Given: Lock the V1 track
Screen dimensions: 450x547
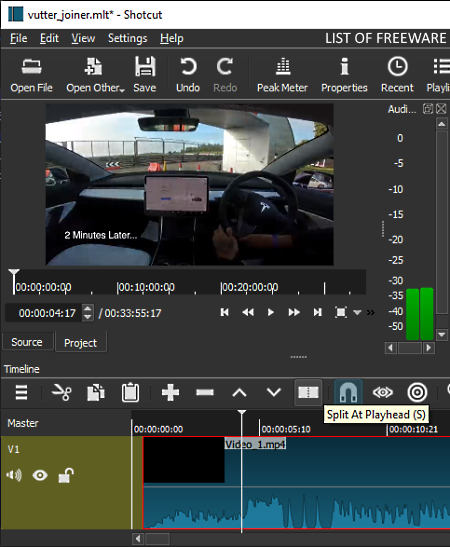Looking at the screenshot, I should pos(66,475).
